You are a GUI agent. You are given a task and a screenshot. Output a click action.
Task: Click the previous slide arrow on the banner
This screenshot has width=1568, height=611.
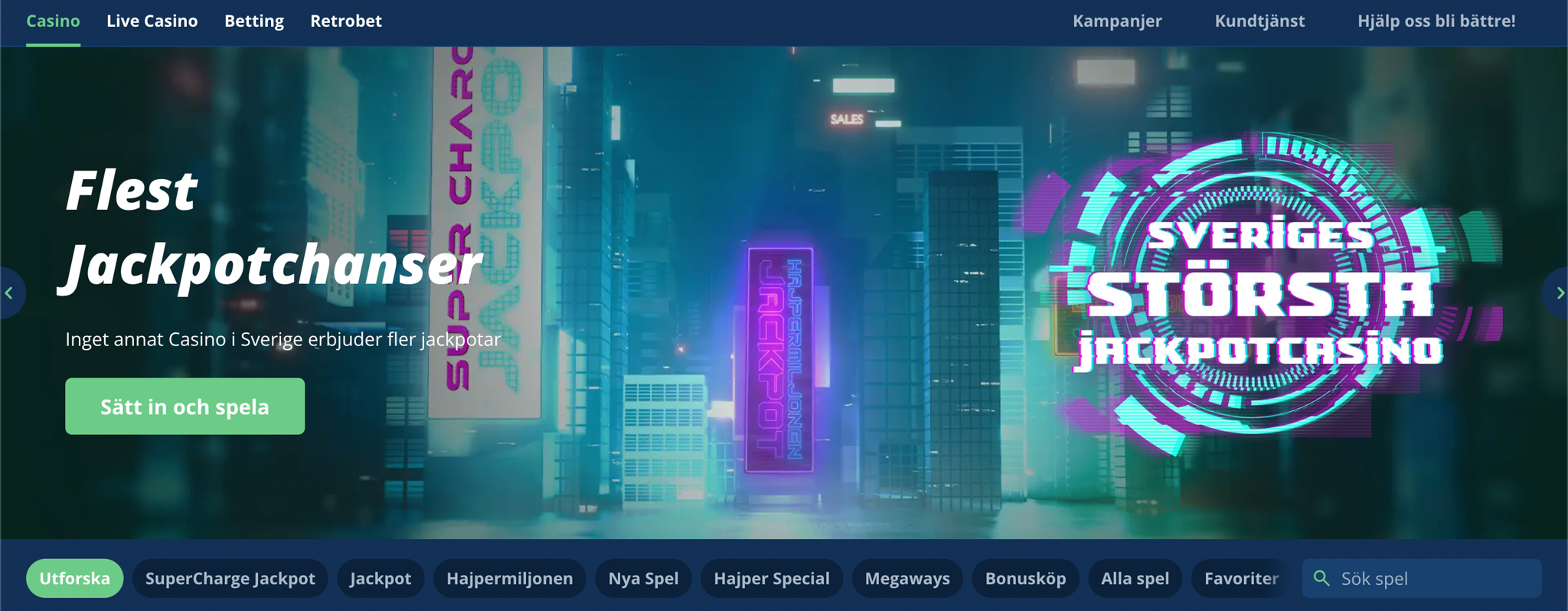coord(10,292)
